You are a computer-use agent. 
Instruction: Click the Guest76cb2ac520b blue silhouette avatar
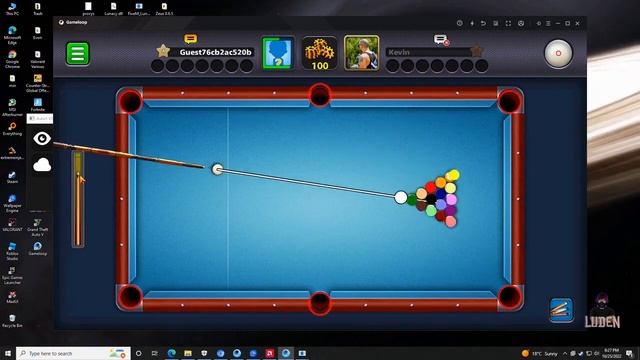pyautogui.click(x=278, y=53)
